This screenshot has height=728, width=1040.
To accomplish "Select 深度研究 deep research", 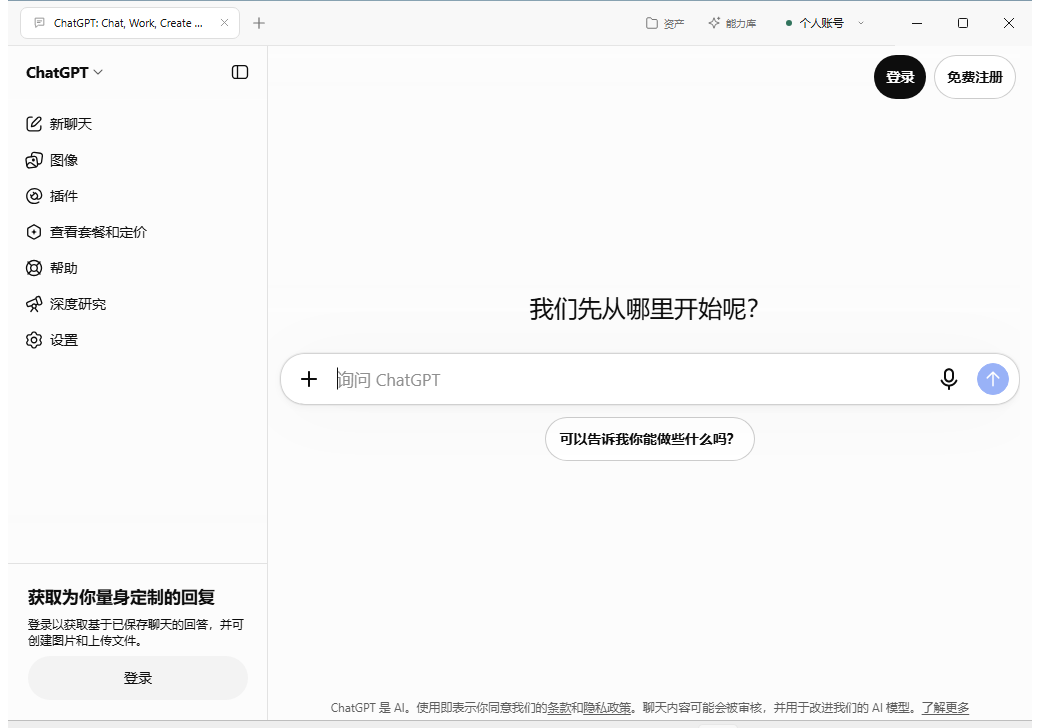I will pyautogui.click(x=66, y=304).
